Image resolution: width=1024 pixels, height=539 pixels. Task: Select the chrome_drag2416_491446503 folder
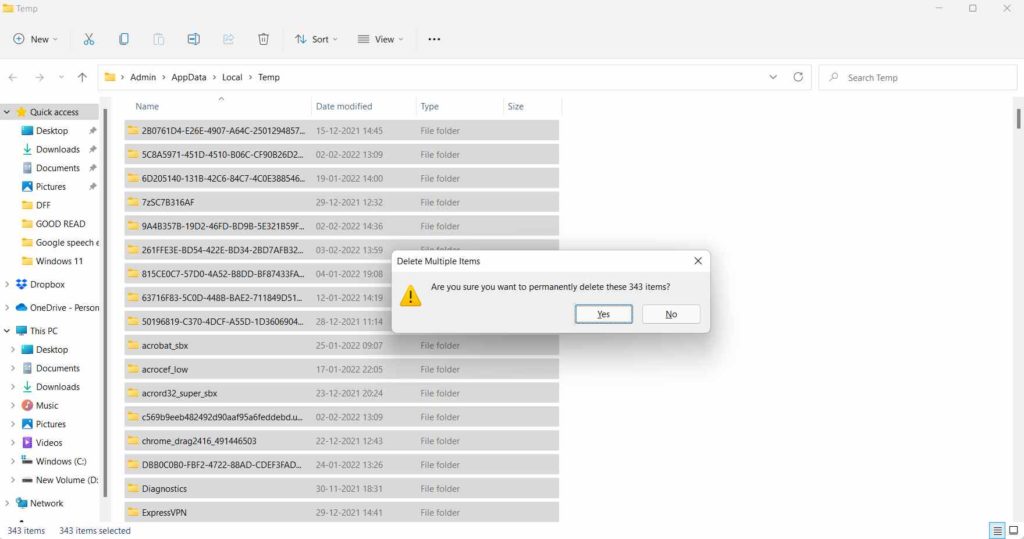[342, 441]
